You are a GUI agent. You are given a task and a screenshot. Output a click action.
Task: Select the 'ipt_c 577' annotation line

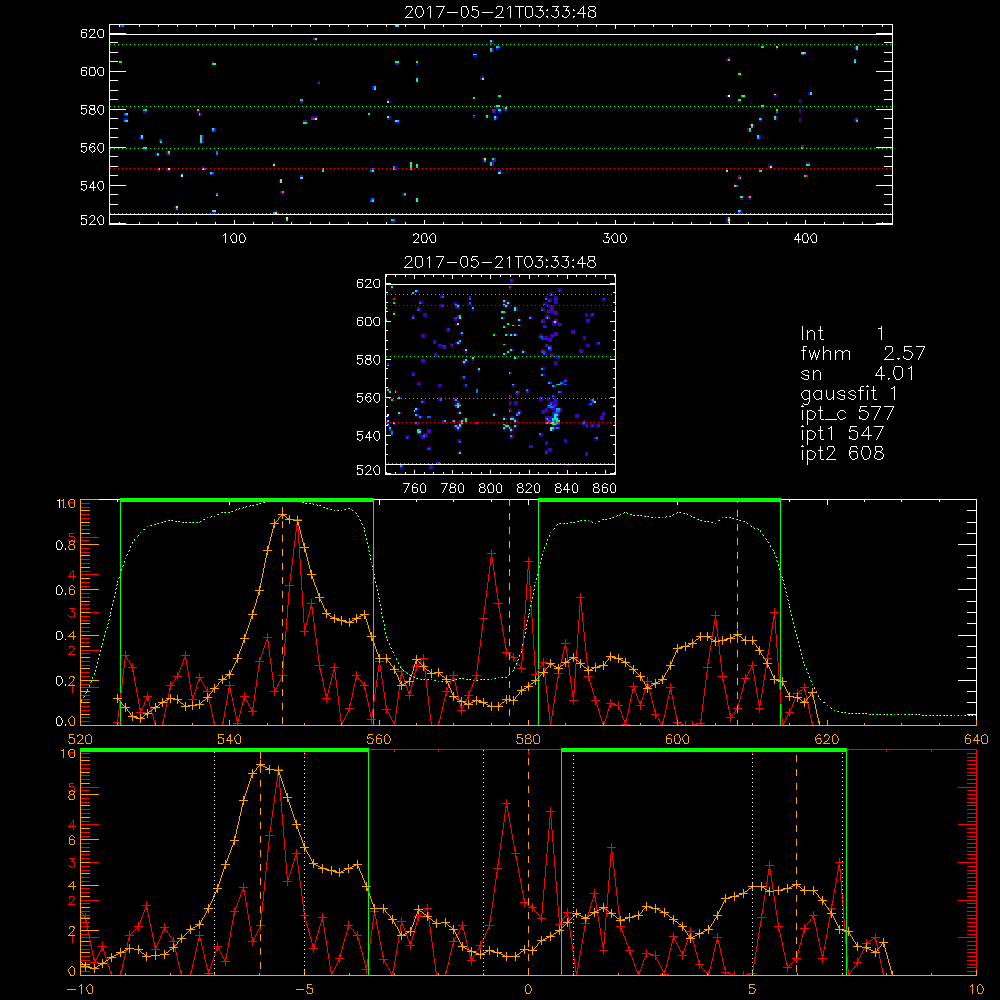(848, 414)
